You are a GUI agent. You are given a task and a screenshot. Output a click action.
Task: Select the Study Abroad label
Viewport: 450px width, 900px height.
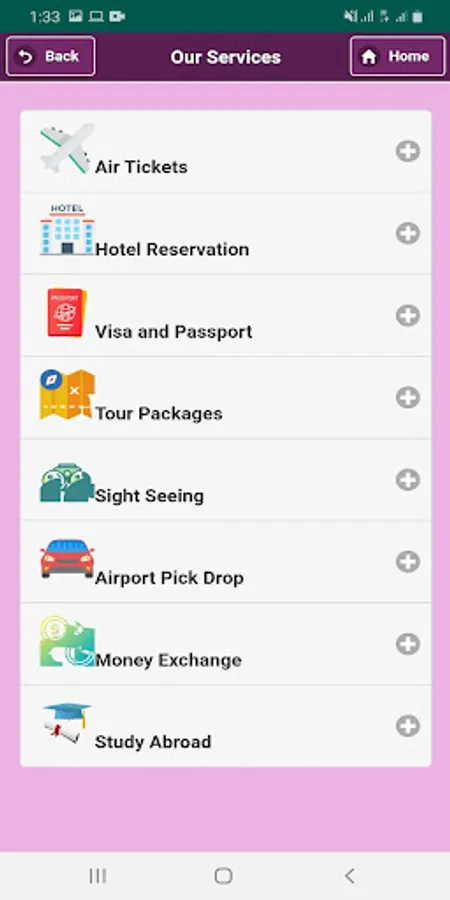pyautogui.click(x=153, y=742)
